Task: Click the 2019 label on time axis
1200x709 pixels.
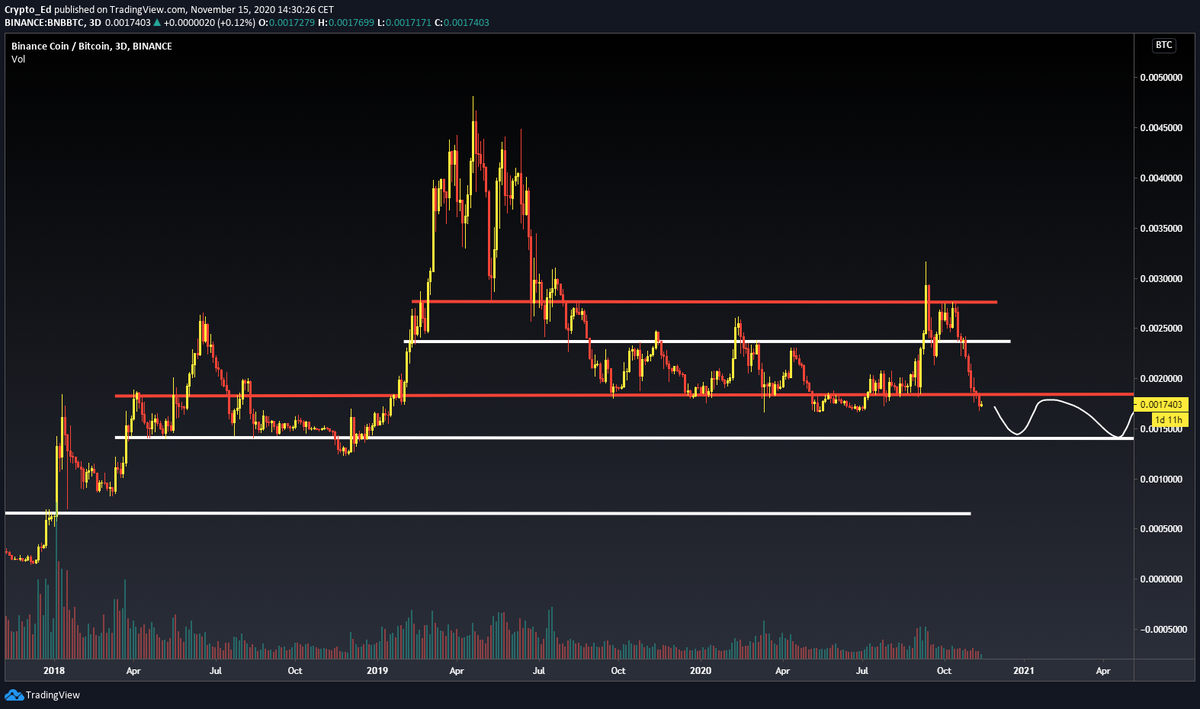Action: (378, 670)
